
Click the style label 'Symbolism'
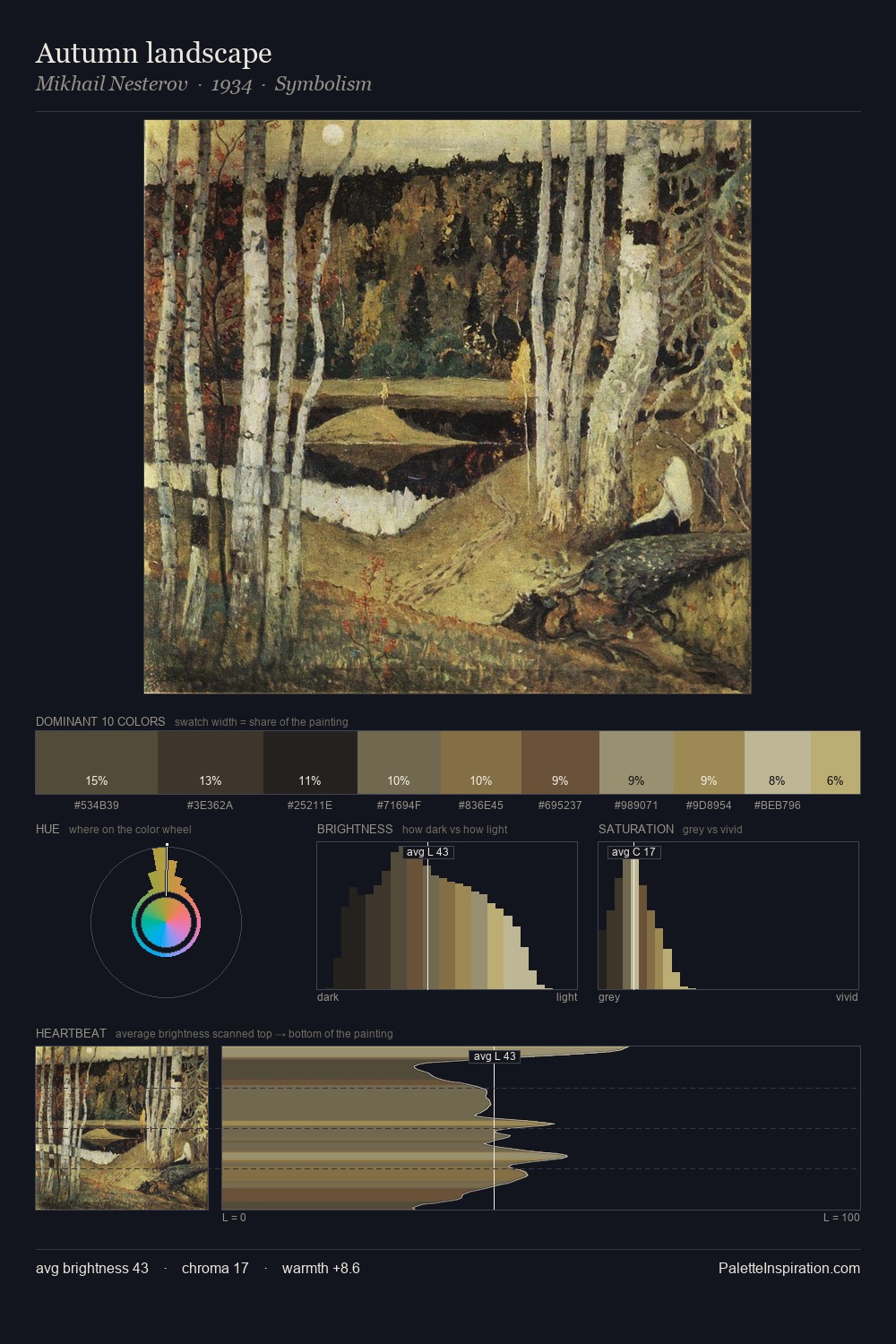click(x=323, y=84)
